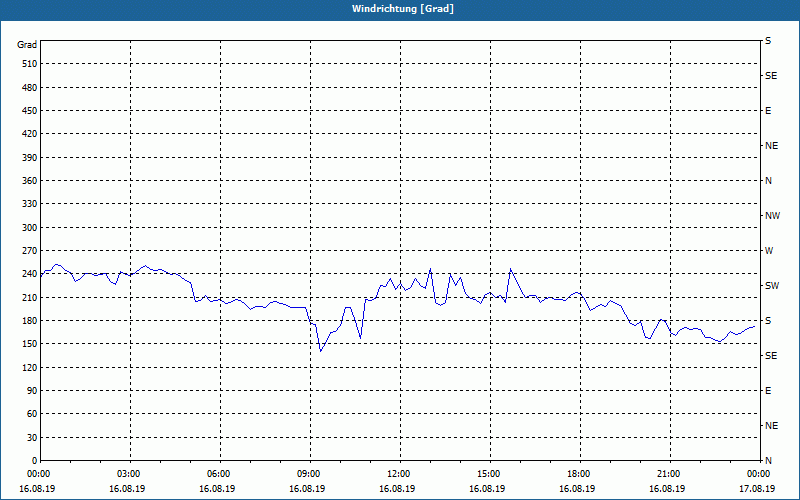
Task: Select the 480 y-axis value
Action: point(30,88)
